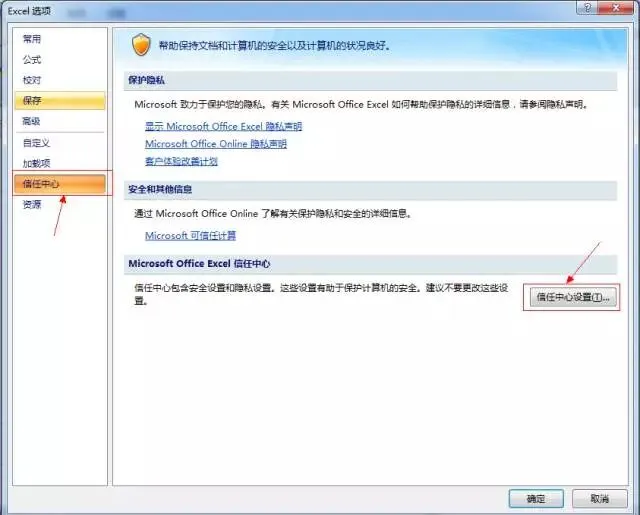Confirm with the 确定 button
Image resolution: width=640 pixels, height=515 pixels.
point(536,499)
